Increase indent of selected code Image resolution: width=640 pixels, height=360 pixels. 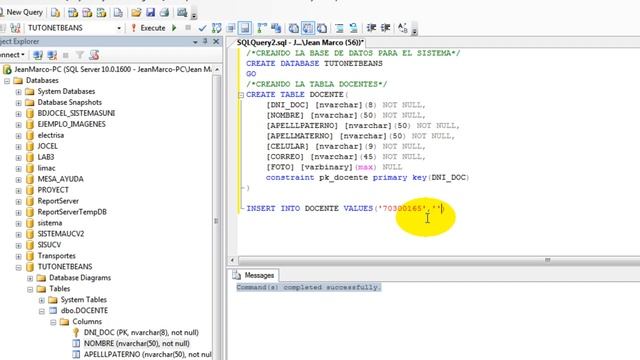point(385,28)
